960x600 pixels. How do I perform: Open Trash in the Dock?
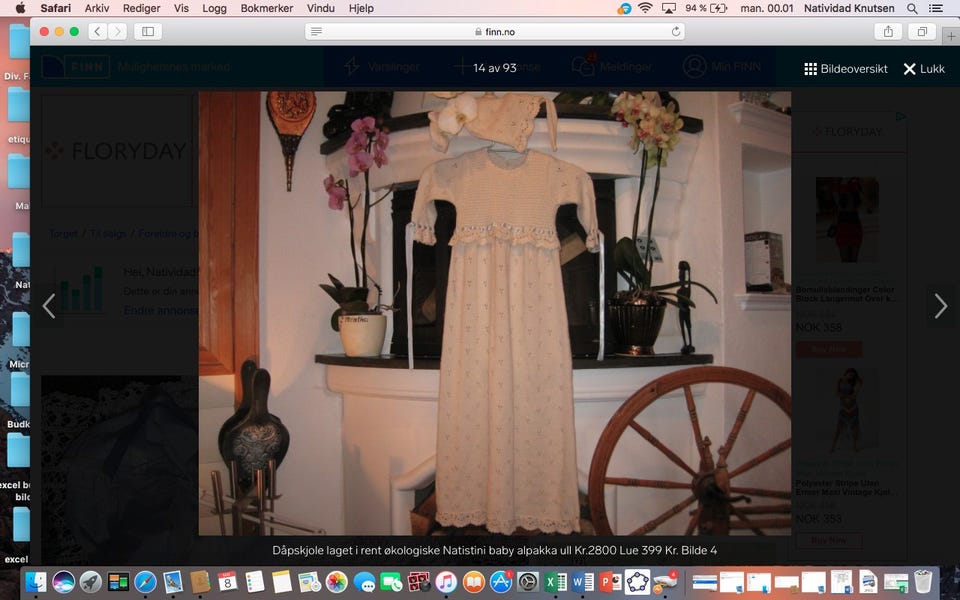coord(923,582)
